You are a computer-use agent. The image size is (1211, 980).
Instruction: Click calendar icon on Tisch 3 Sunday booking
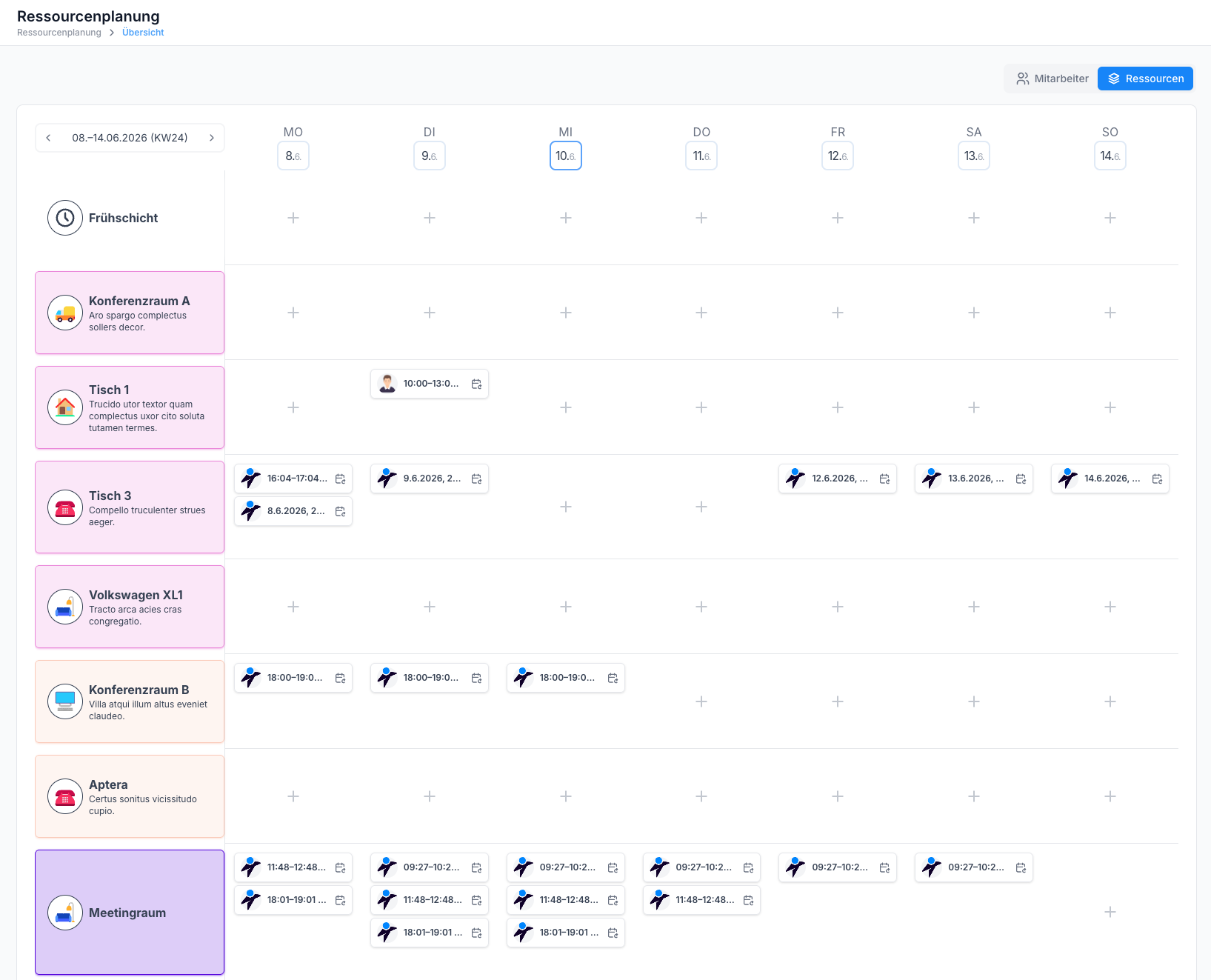point(1157,479)
